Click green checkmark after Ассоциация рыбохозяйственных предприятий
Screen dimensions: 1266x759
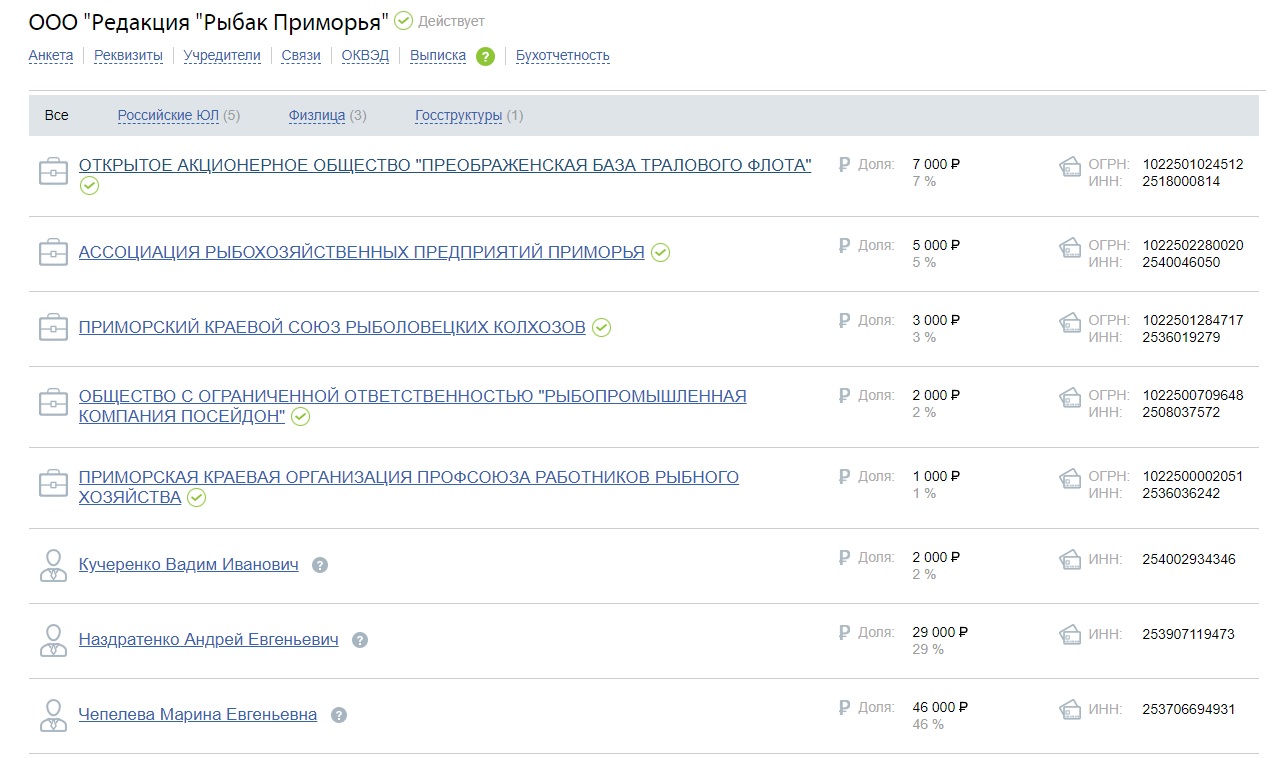tap(660, 252)
